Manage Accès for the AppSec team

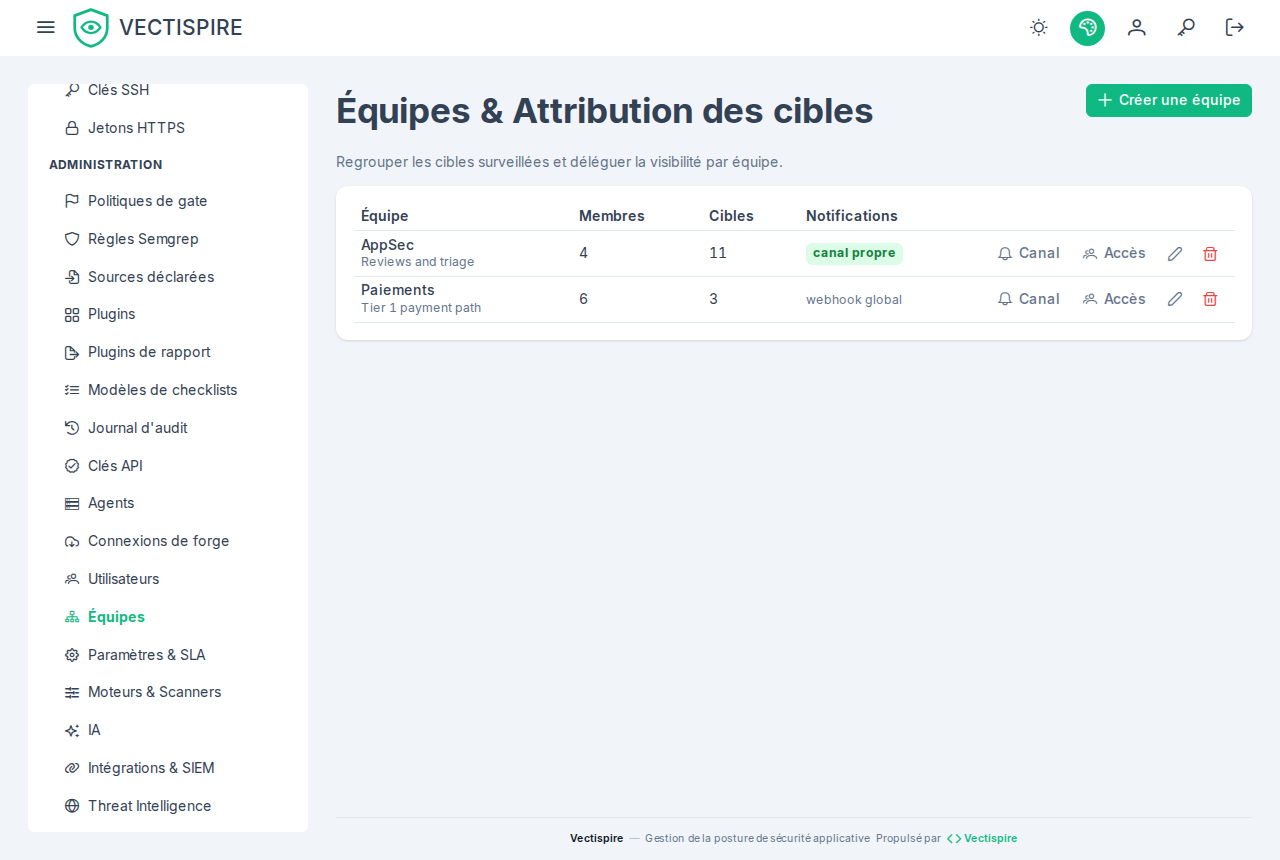click(x=1114, y=253)
